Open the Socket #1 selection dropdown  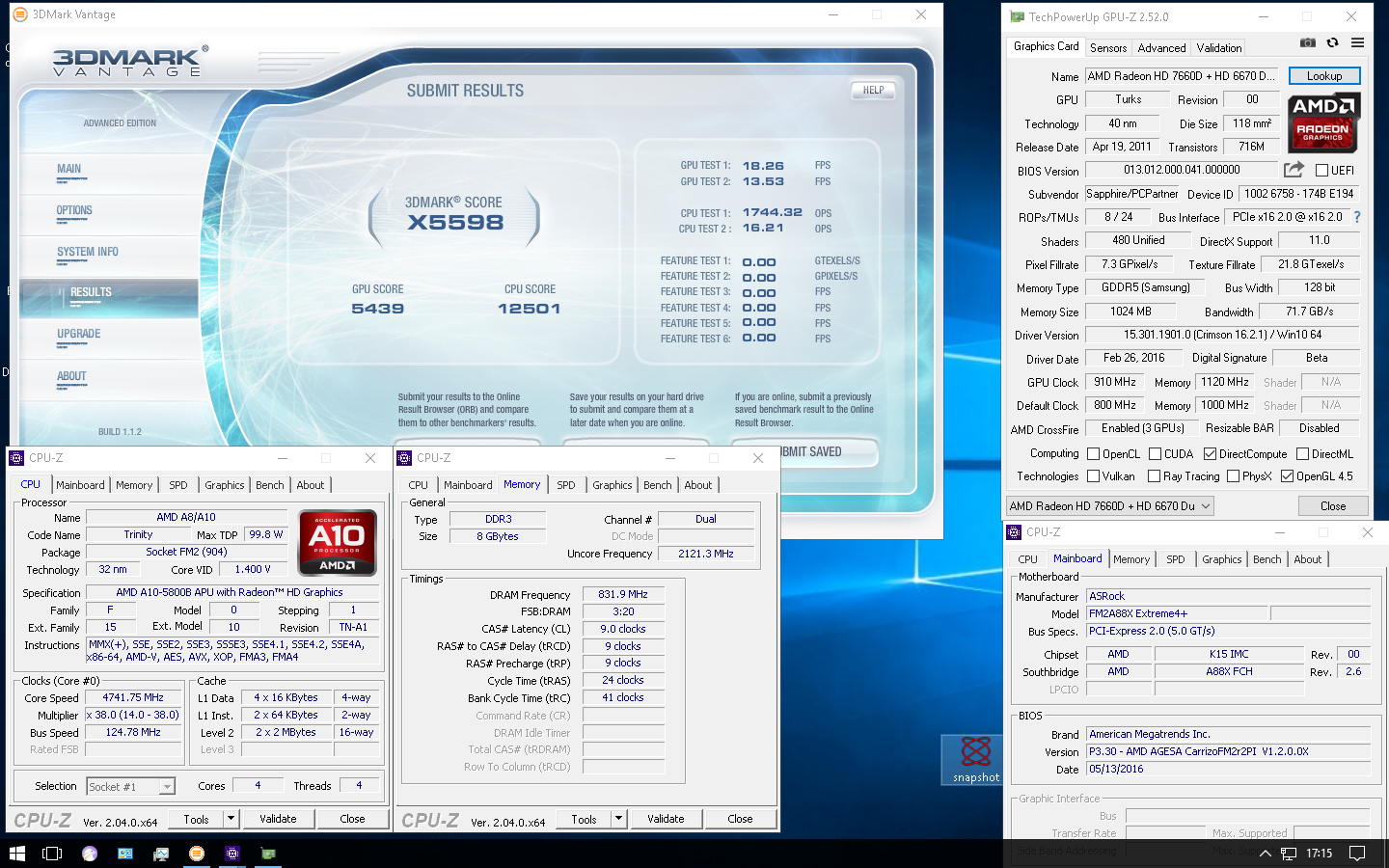[x=131, y=787]
